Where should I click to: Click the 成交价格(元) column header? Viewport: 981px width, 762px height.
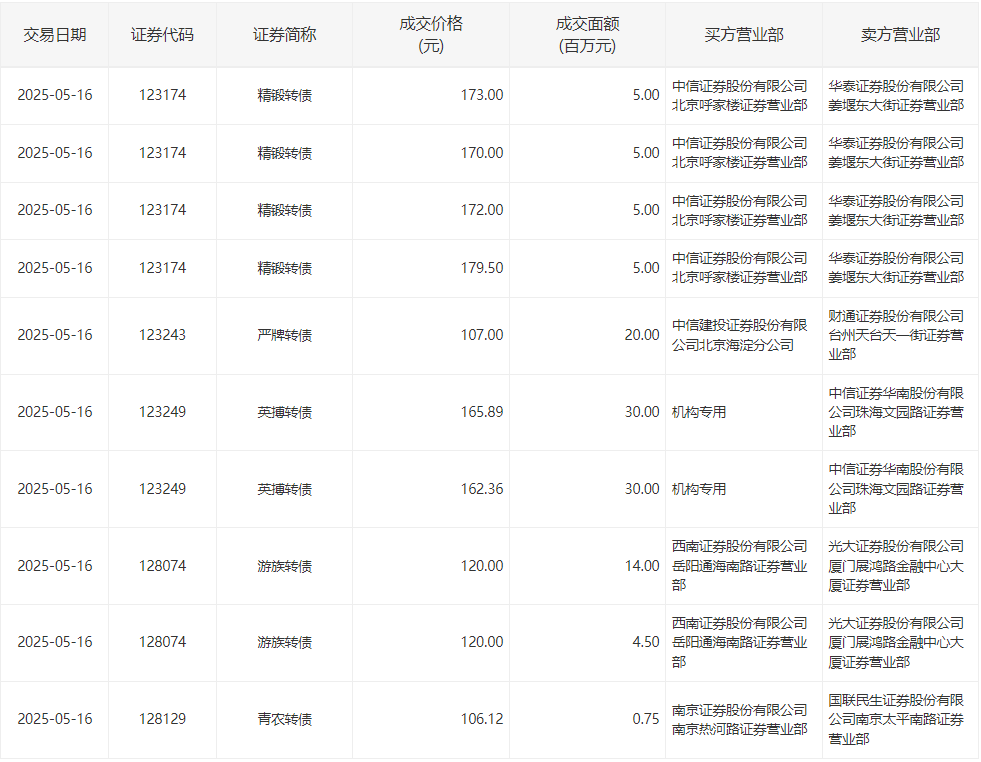click(431, 35)
